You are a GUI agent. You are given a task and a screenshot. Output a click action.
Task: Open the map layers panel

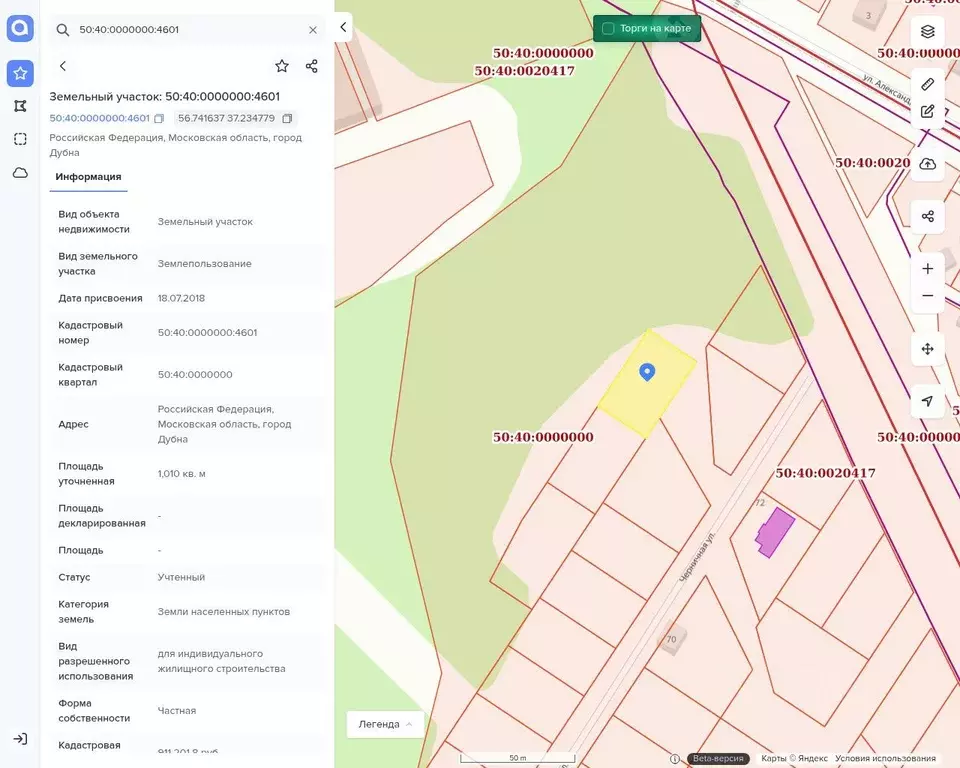click(x=927, y=31)
